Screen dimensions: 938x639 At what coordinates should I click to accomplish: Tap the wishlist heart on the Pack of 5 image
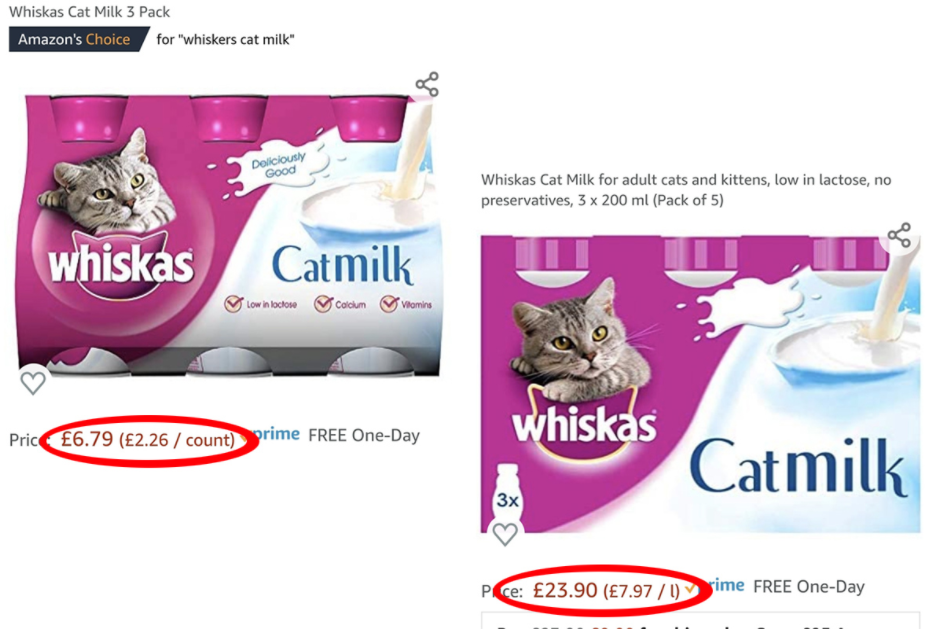pos(505,534)
